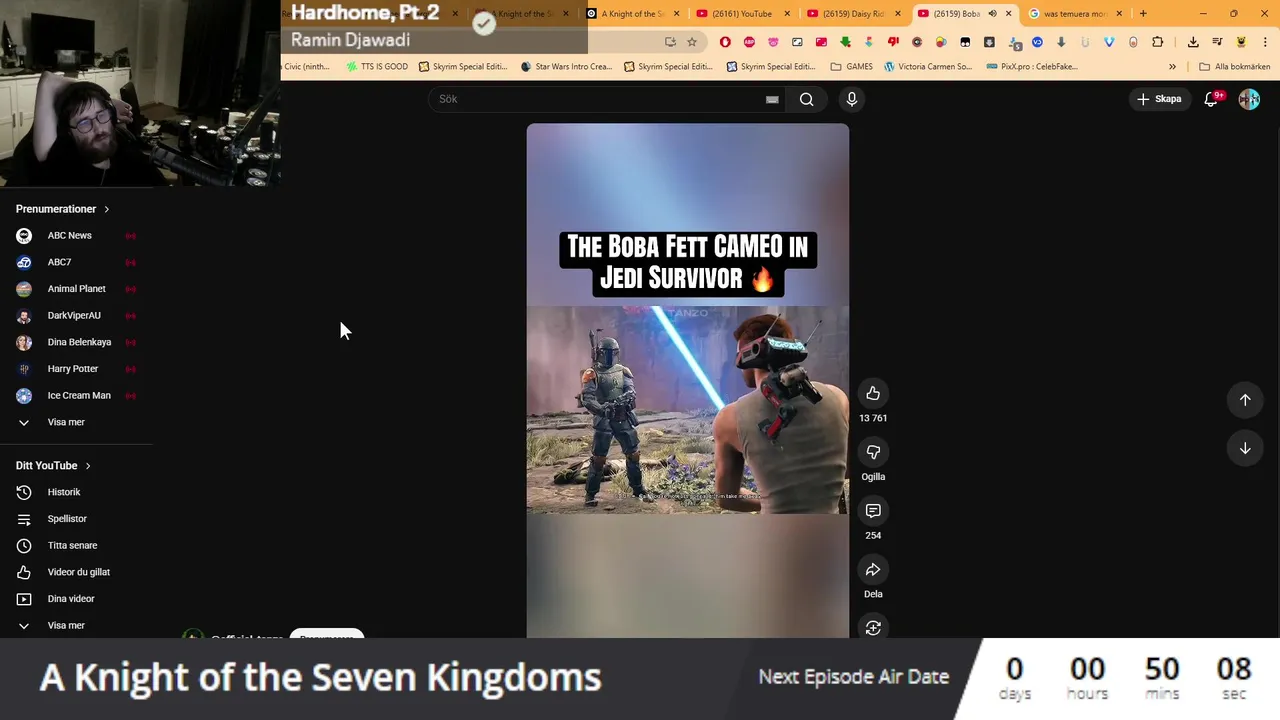The height and width of the screenshot is (720, 1280).
Task: Switch to the A Knight of the S tab with dark icon
Action: pos(632,14)
